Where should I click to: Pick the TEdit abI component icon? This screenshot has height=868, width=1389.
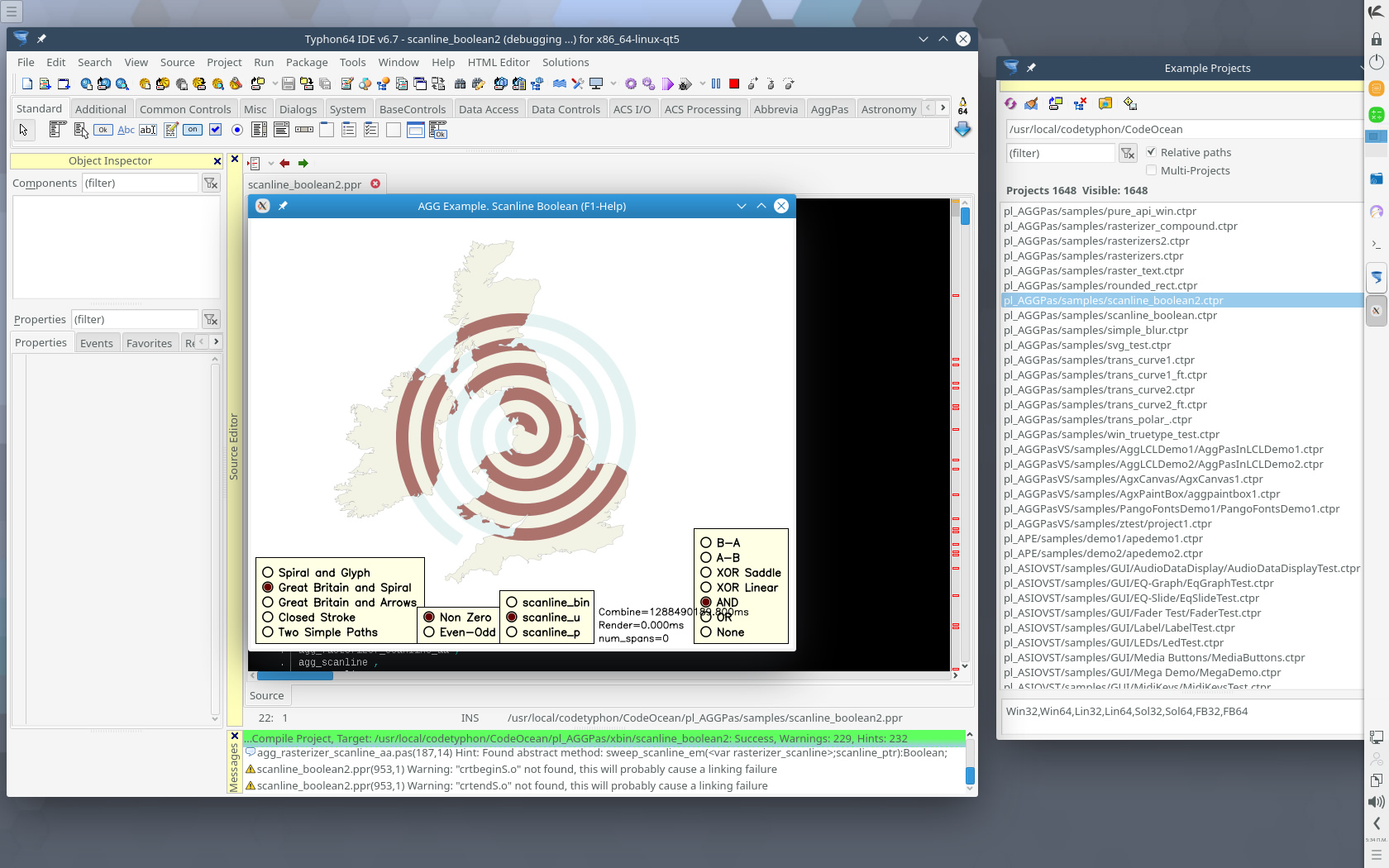pos(148,130)
